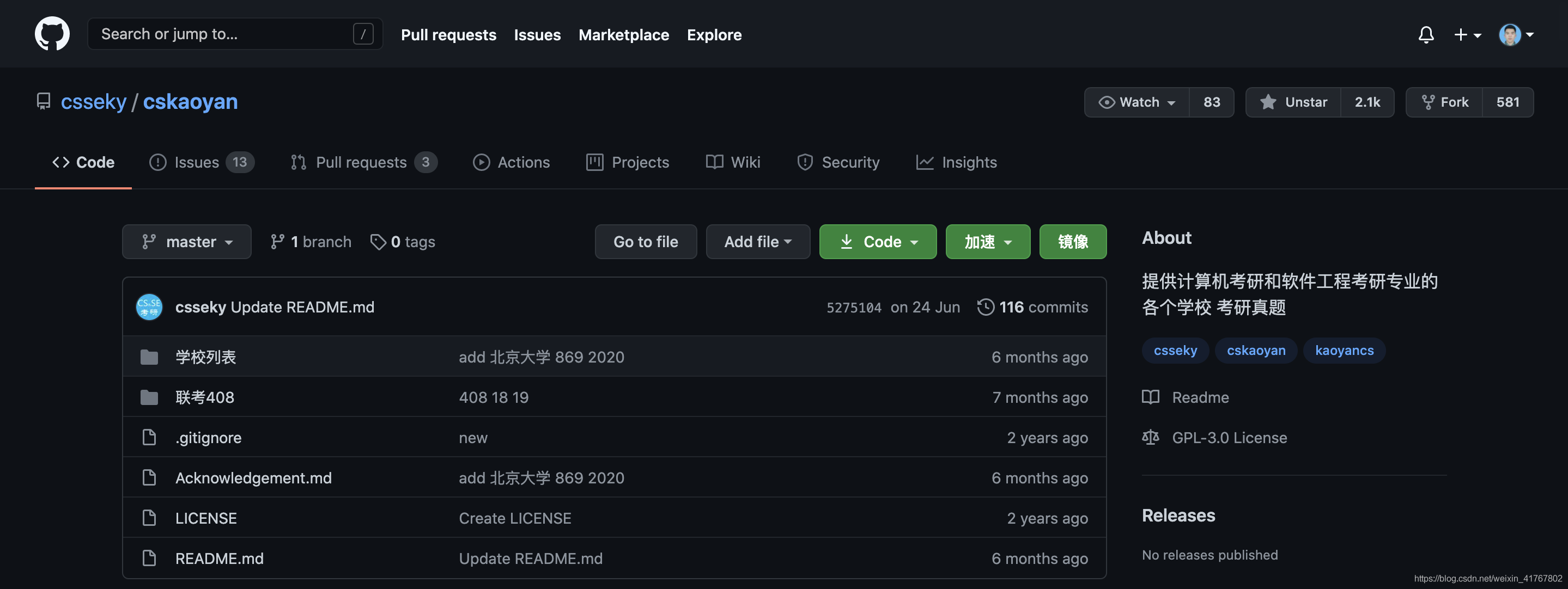Open the GitHub home logo
Screen dimensions: 1568x589
pos(52,34)
